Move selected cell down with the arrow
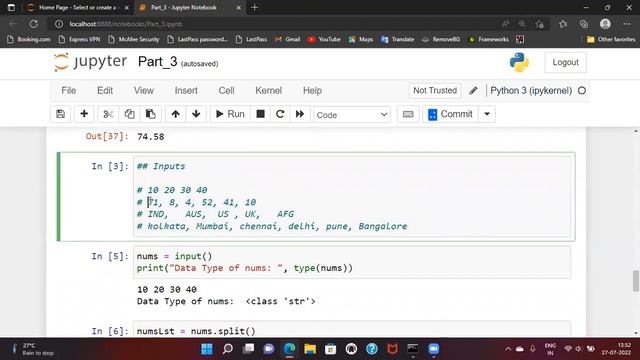The width and height of the screenshot is (640, 360). pos(196,114)
